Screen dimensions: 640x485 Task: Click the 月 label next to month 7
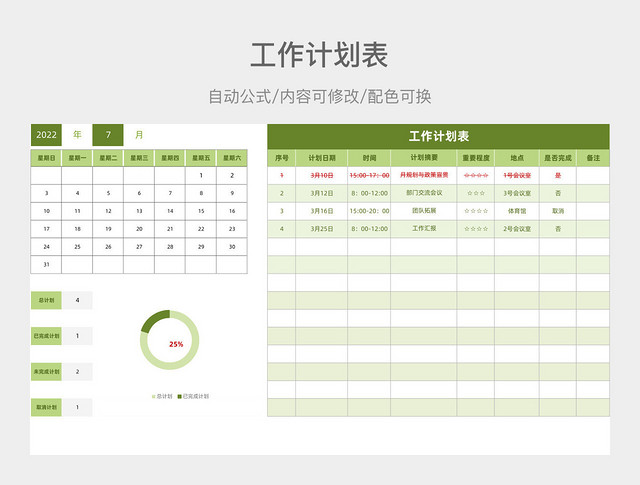pyautogui.click(x=139, y=135)
